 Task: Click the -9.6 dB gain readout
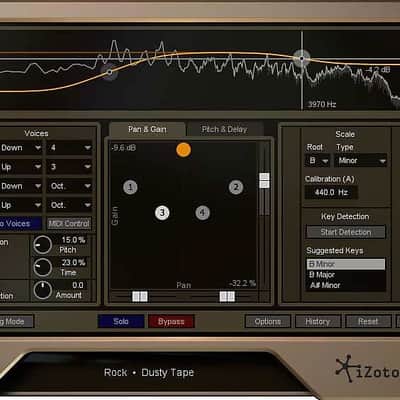coord(124,148)
